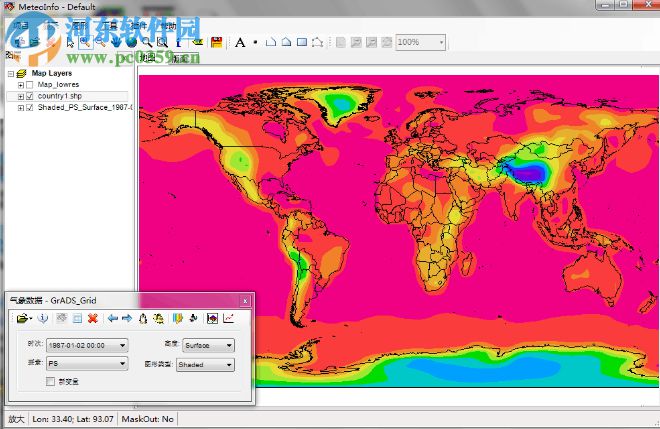The image size is (660, 429).
Task: Open the 帮助 help menu
Action: click(168, 26)
